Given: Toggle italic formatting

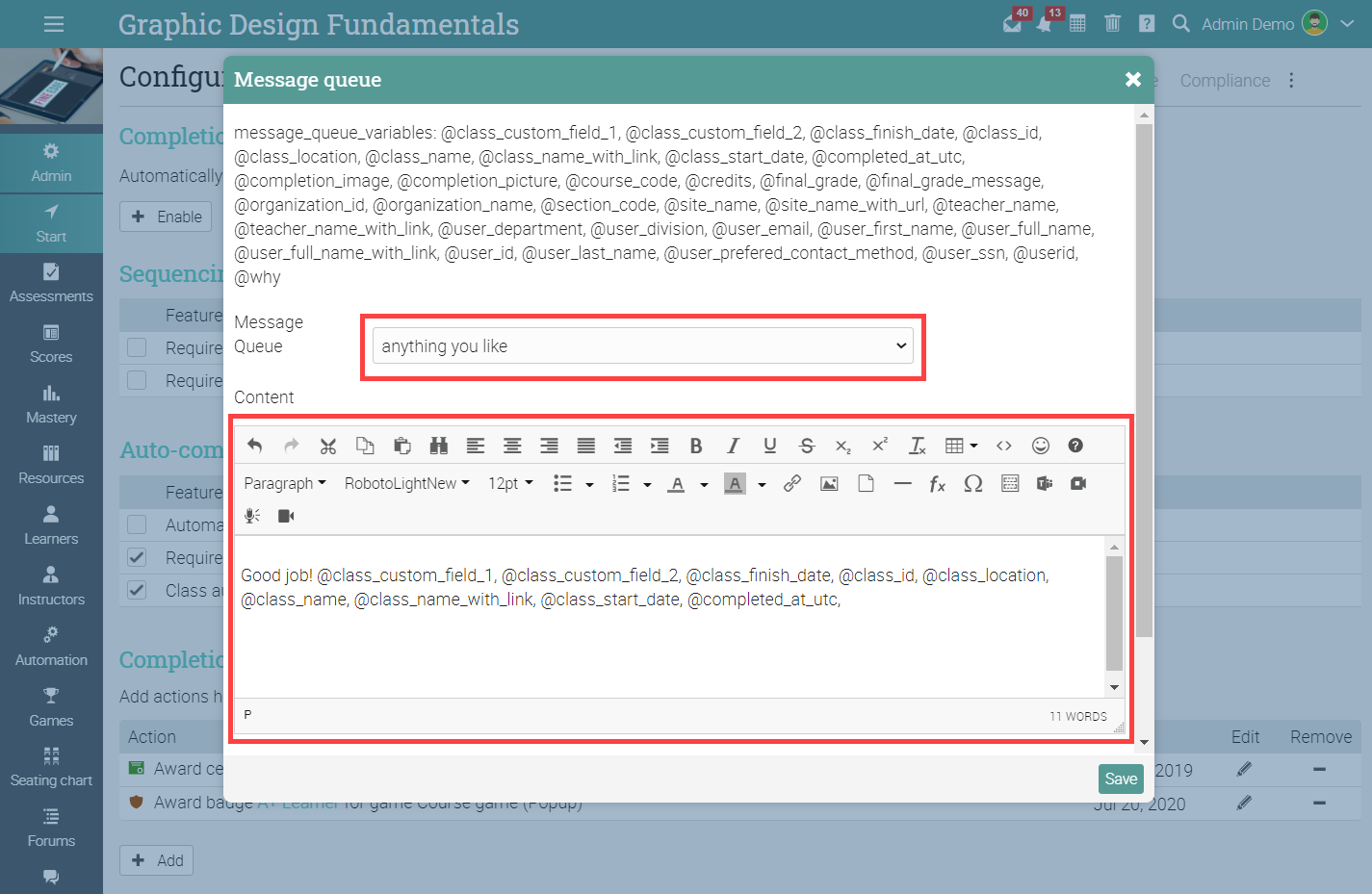Looking at the screenshot, I should [733, 446].
